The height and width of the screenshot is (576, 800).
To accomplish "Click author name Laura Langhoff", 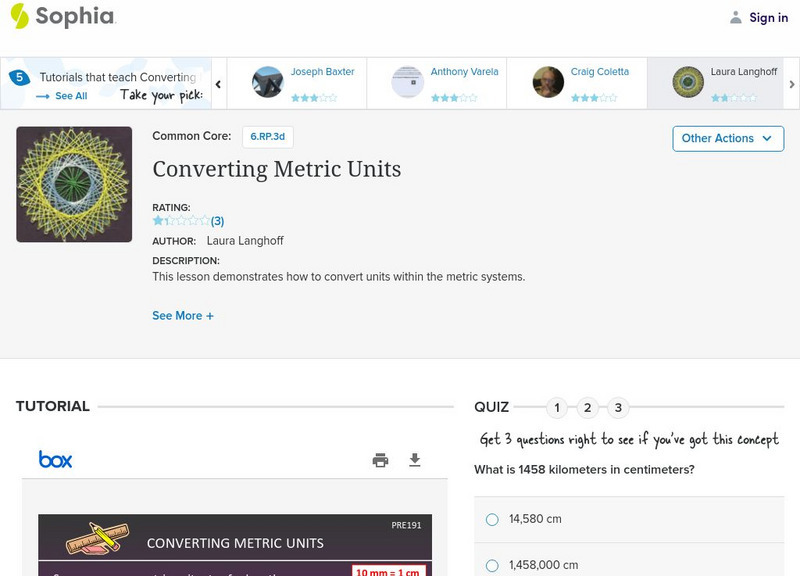I will pyautogui.click(x=245, y=241).
